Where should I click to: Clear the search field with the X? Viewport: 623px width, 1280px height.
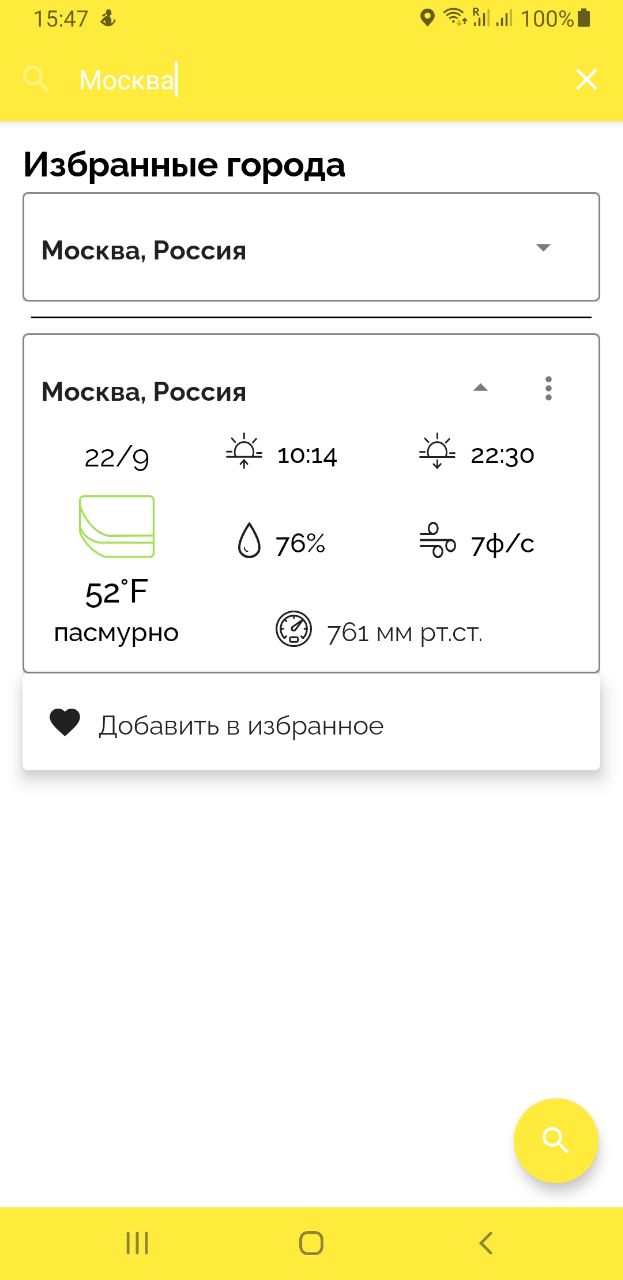[x=586, y=79]
